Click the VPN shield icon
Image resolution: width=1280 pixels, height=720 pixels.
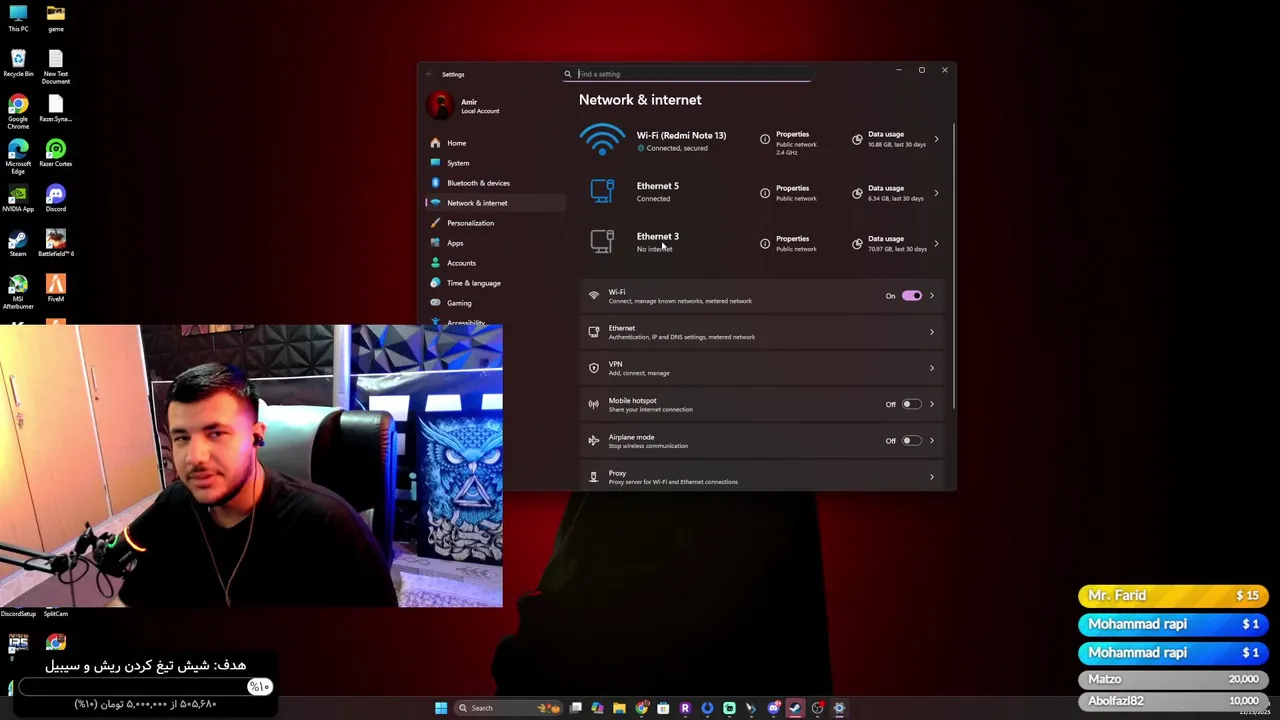[594, 368]
